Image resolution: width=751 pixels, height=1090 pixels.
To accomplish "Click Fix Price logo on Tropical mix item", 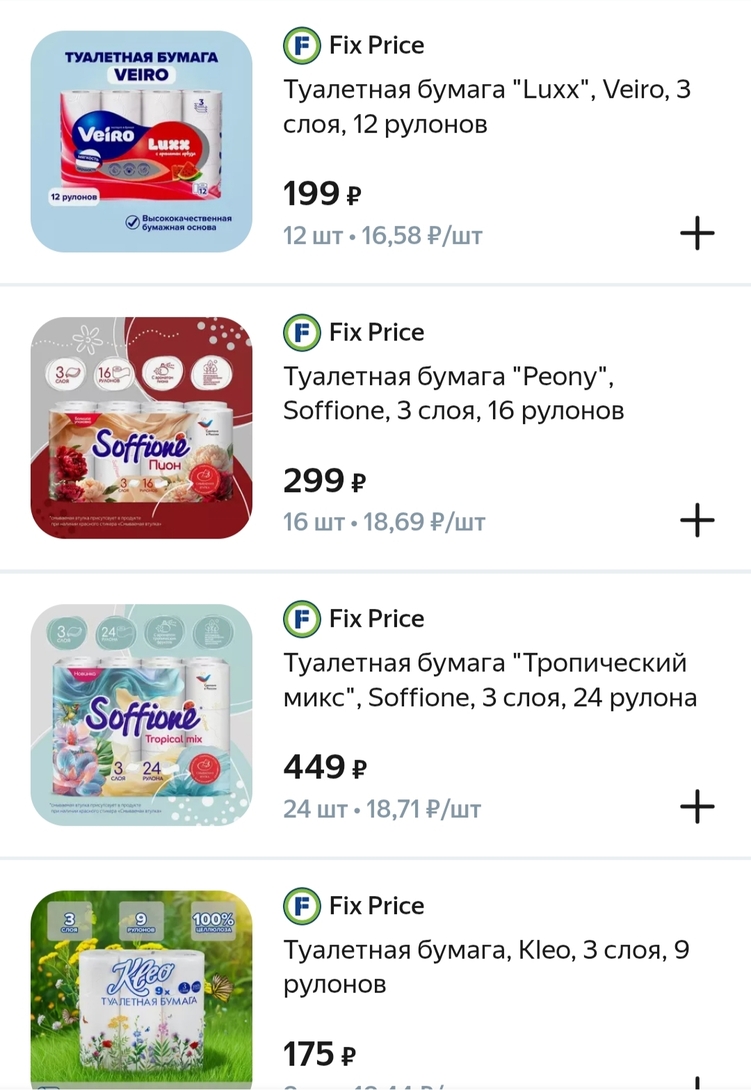I will pyautogui.click(x=301, y=619).
